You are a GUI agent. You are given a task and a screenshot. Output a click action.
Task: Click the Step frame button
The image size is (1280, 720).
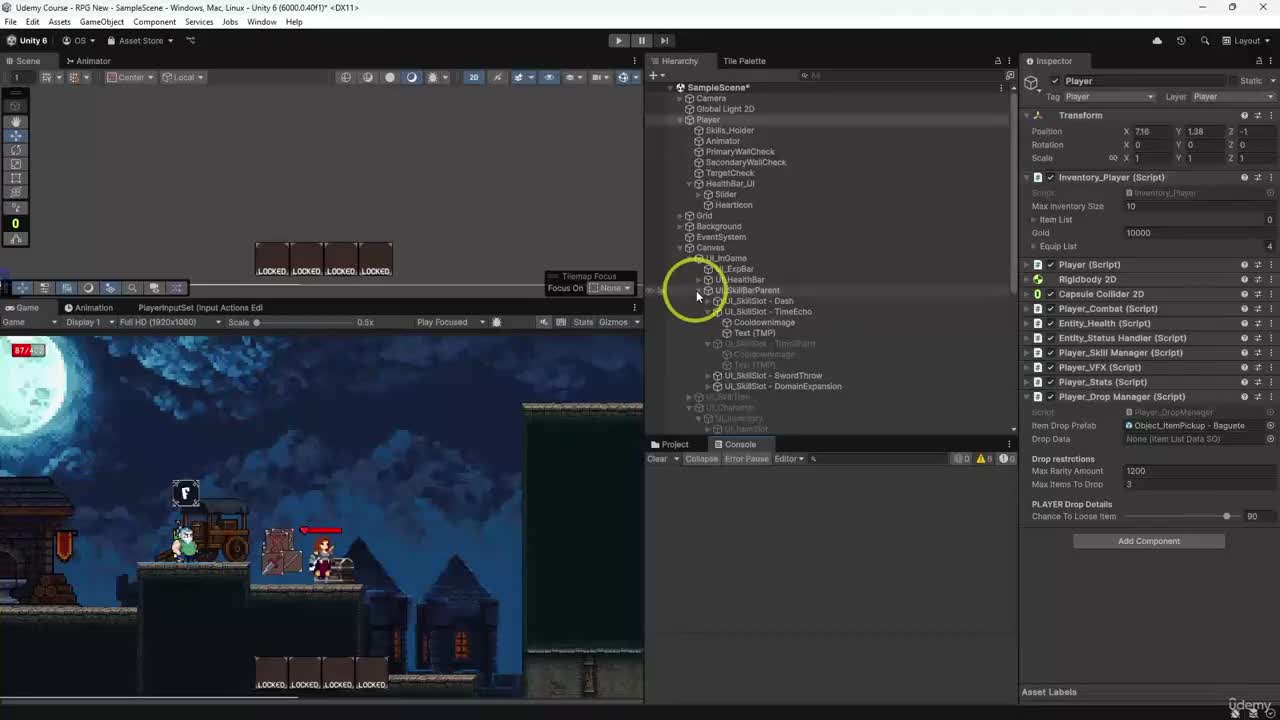click(664, 40)
